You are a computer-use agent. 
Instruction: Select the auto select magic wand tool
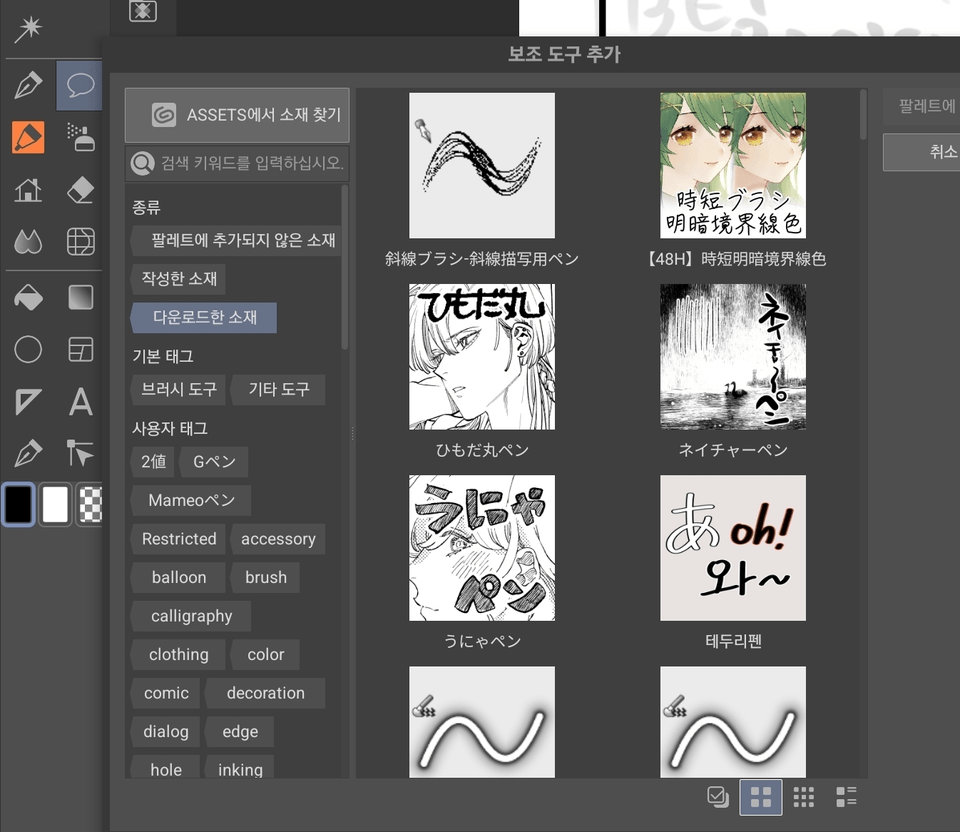(28, 29)
